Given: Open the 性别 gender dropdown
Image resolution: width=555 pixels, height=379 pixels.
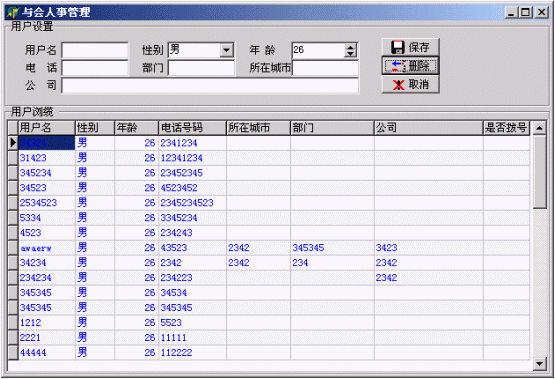Looking at the screenshot, I should click(227, 50).
